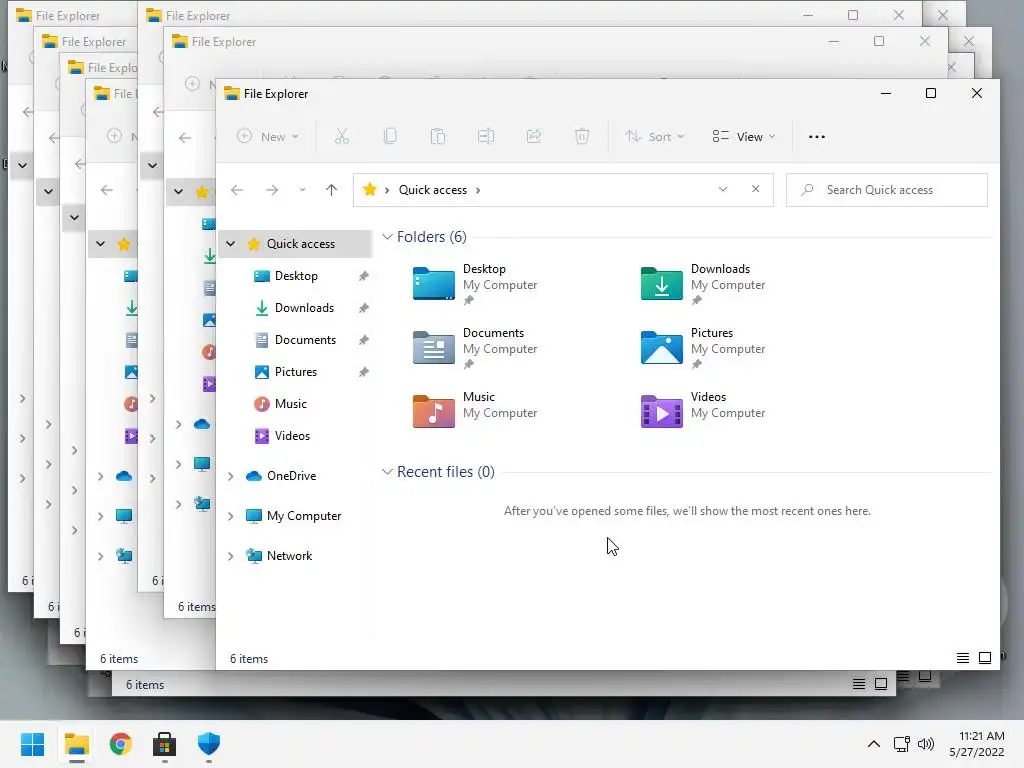Click the Up one level arrow
Viewport: 1024px width, 768px height.
(332, 190)
